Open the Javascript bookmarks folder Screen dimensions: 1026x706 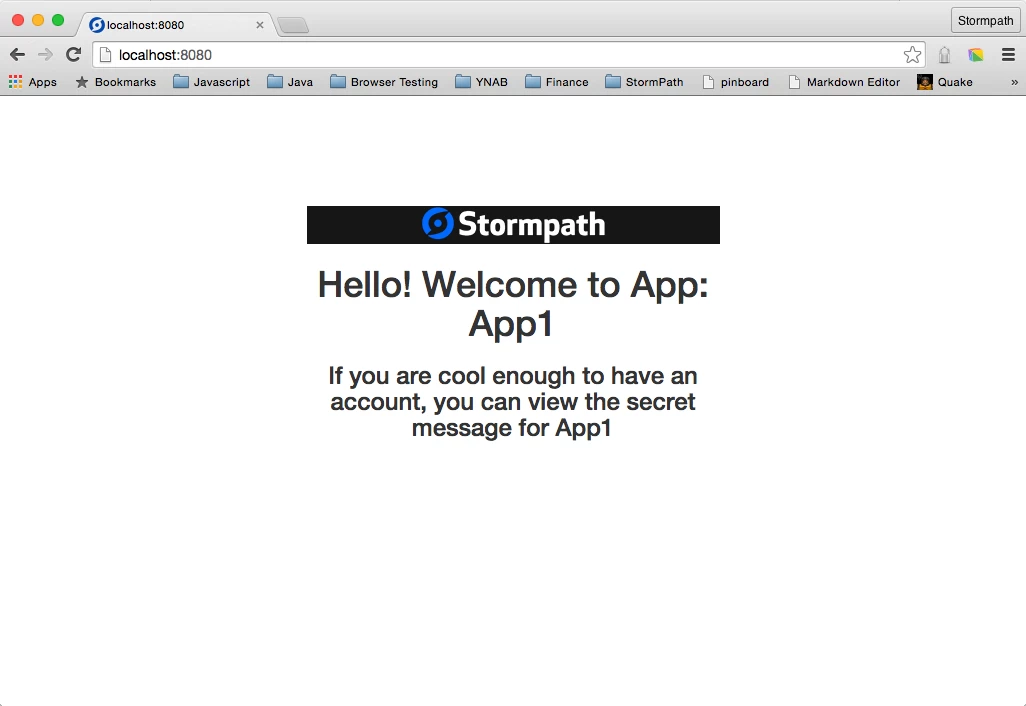tap(211, 82)
